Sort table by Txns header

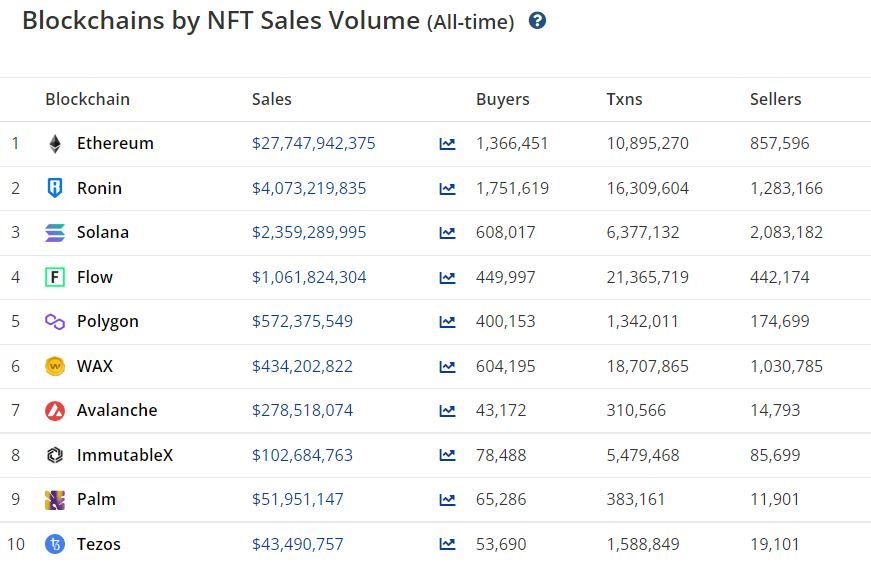[624, 99]
